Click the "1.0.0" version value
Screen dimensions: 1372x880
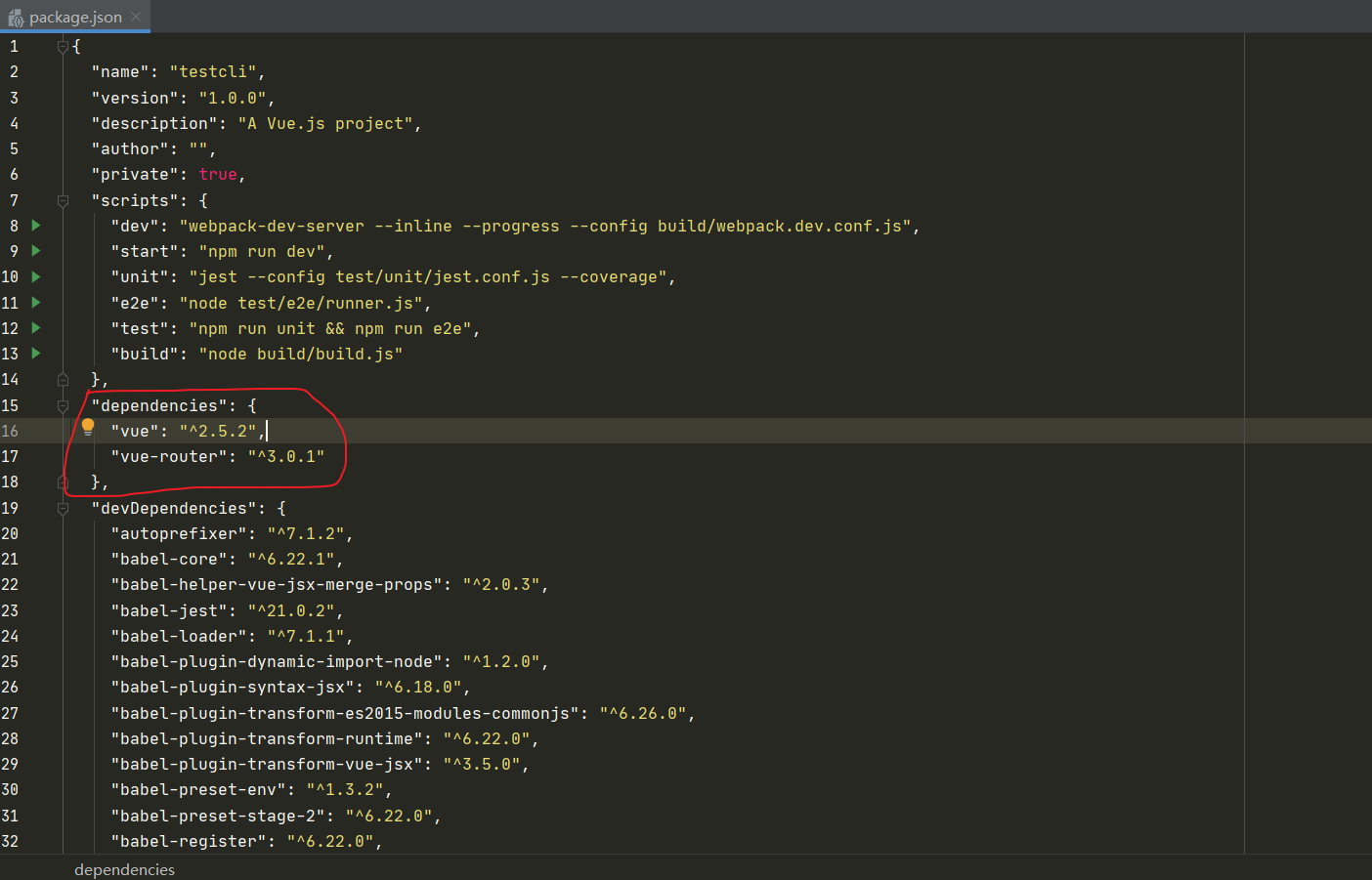(233, 98)
